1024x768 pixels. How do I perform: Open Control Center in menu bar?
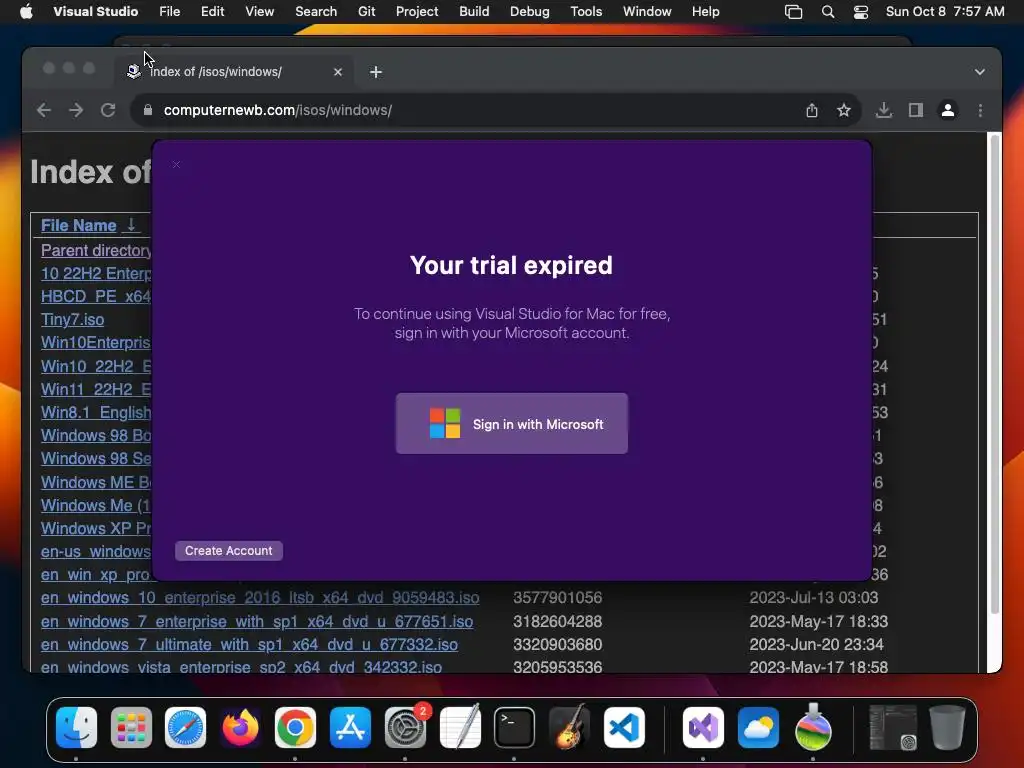[x=861, y=12]
